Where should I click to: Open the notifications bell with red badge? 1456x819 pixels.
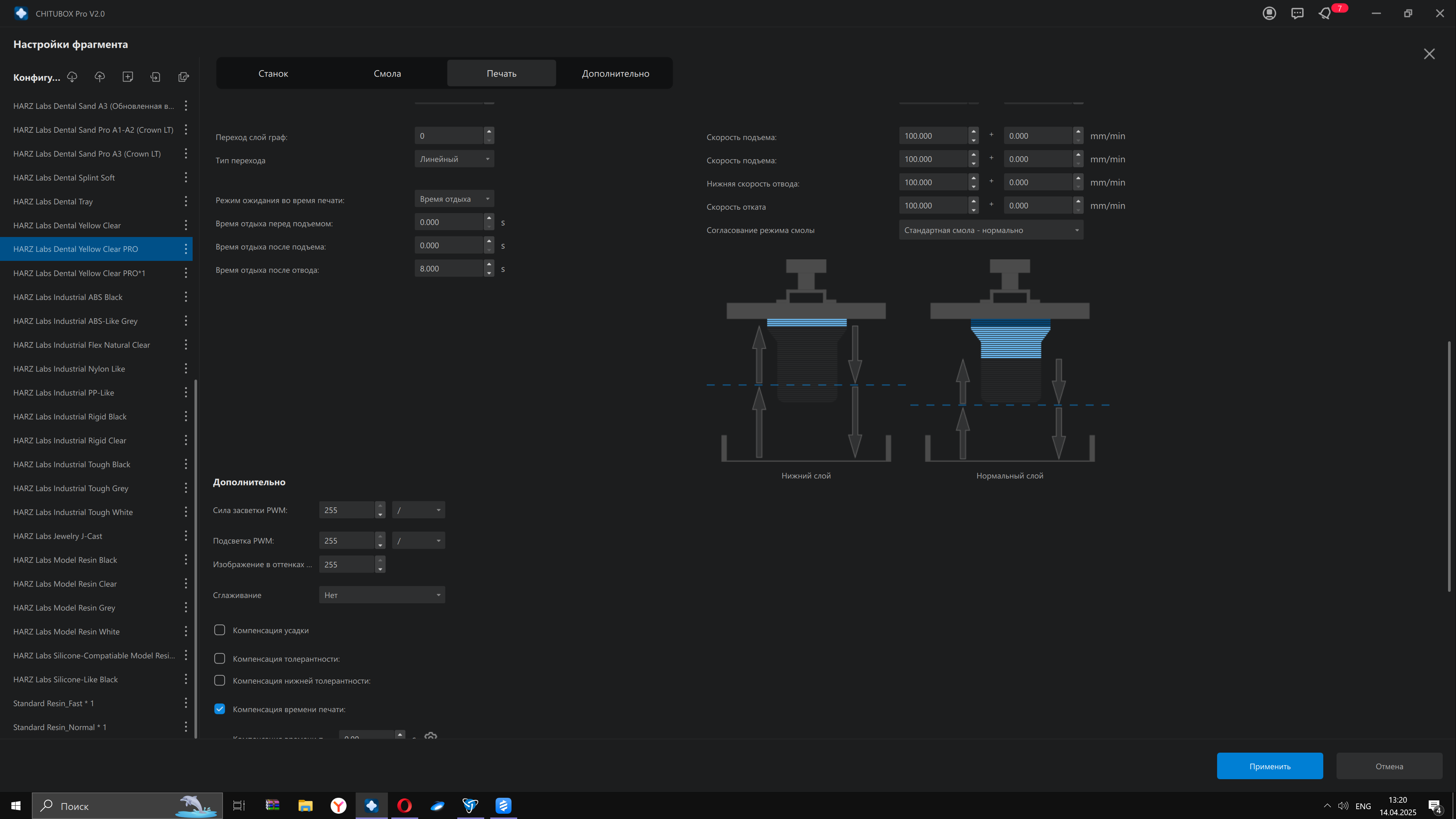coord(1325,13)
